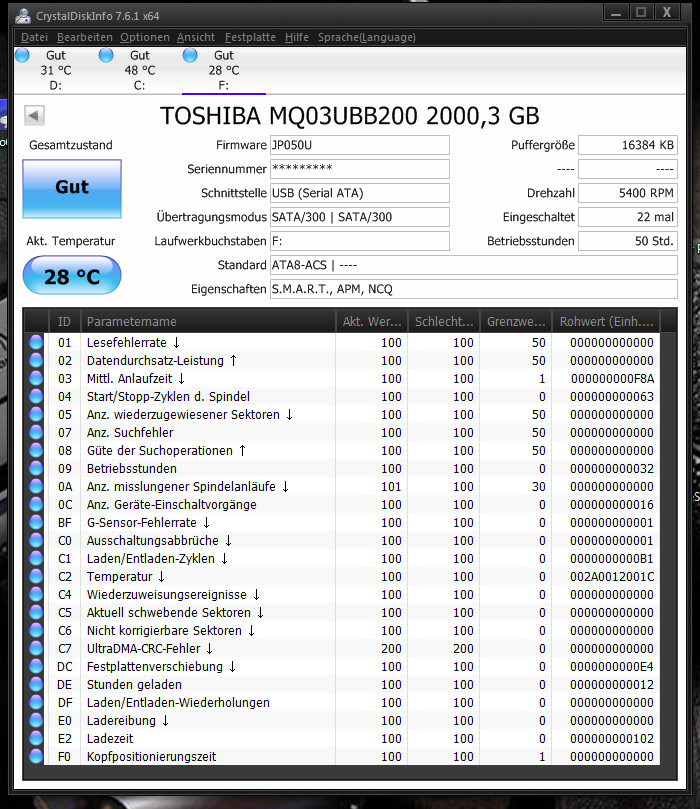Screen dimensions: 700x809
Task: Click the Rohwert column header
Action: point(606,321)
